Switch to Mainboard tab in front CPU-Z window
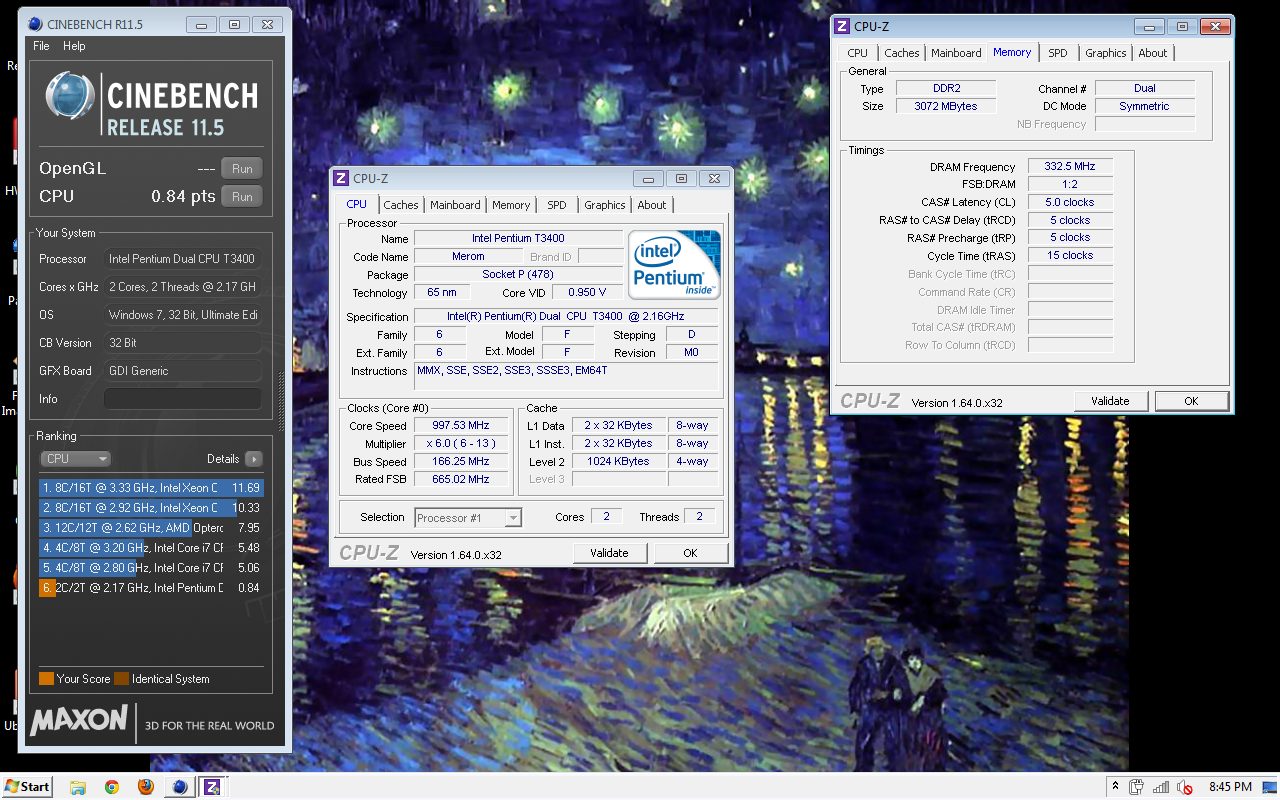This screenshot has width=1280, height=800. 455,205
